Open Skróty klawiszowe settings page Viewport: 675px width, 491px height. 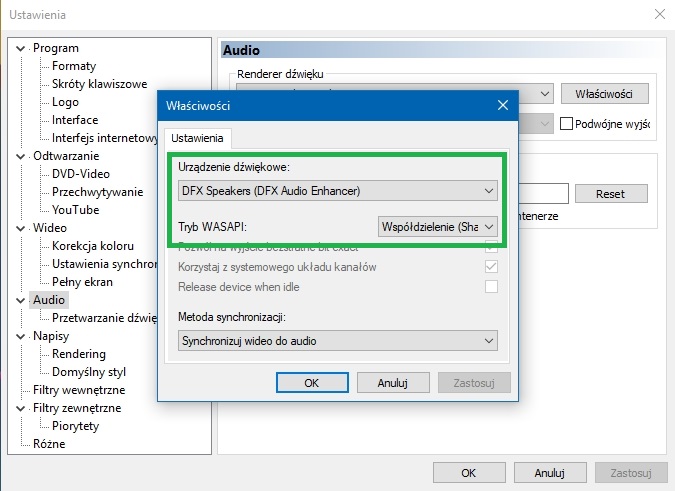tap(99, 84)
